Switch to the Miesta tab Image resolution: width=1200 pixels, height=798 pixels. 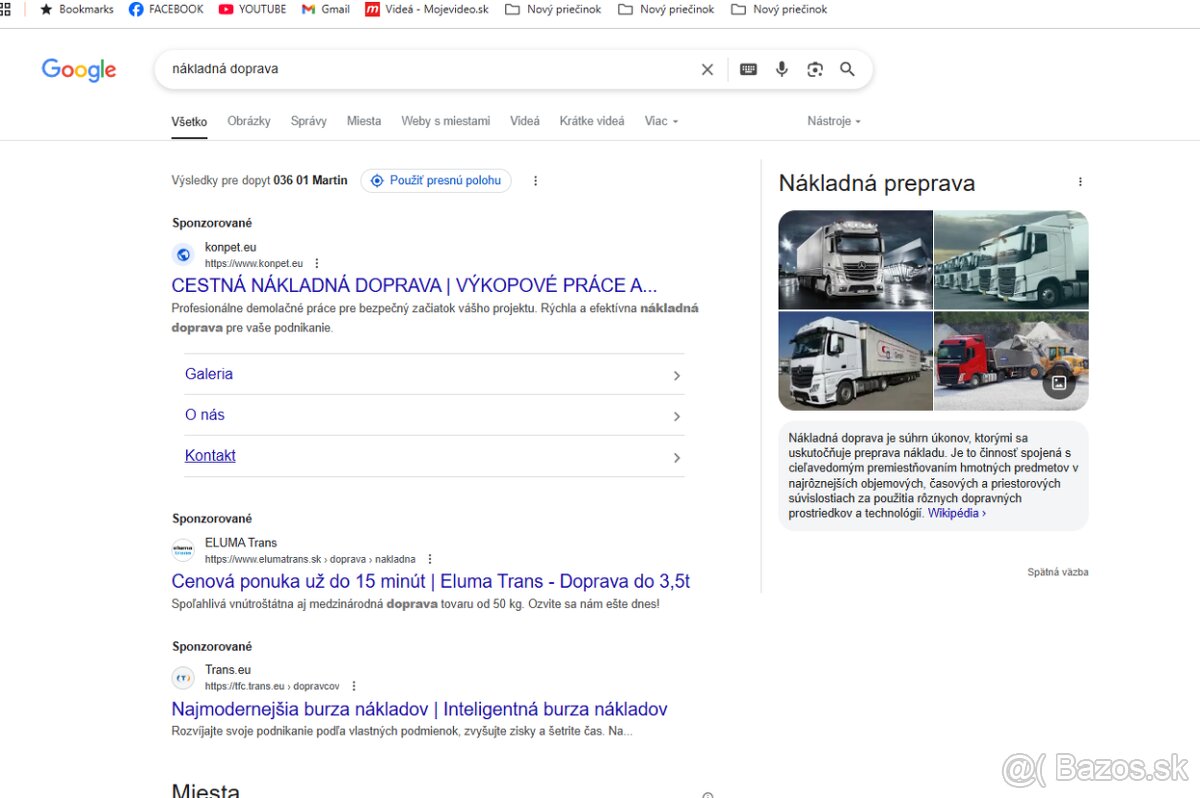[x=364, y=121]
